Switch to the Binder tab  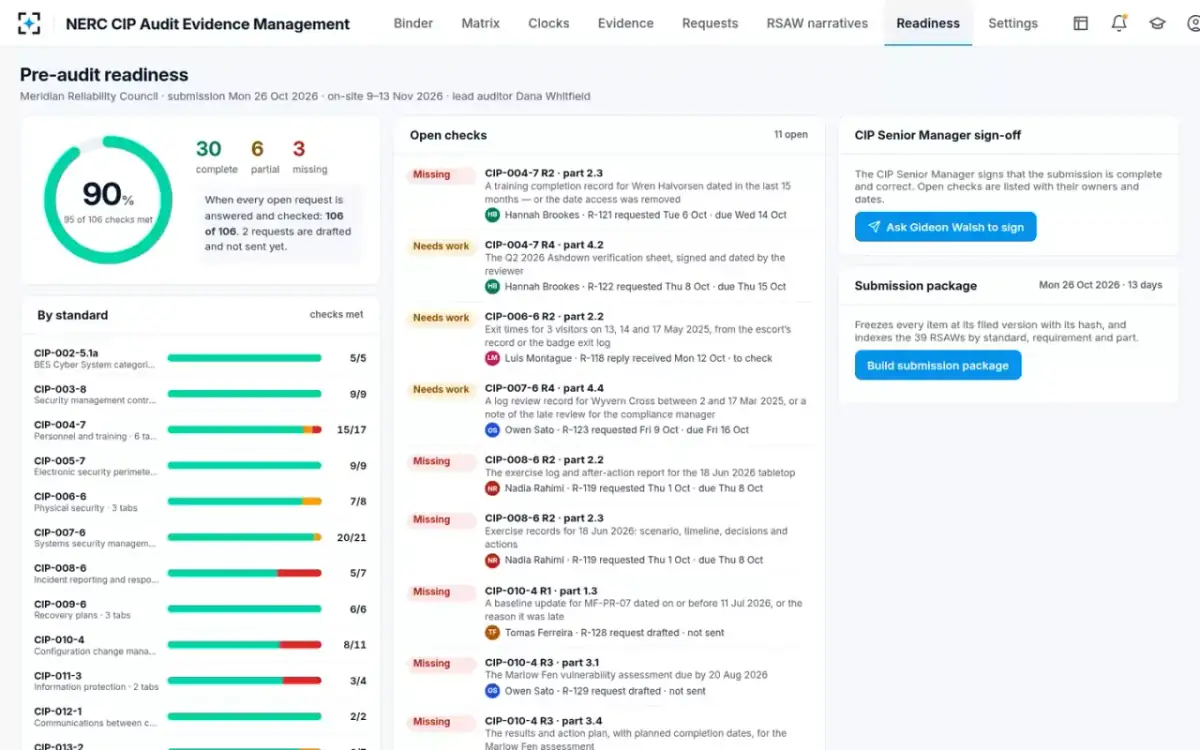413,23
